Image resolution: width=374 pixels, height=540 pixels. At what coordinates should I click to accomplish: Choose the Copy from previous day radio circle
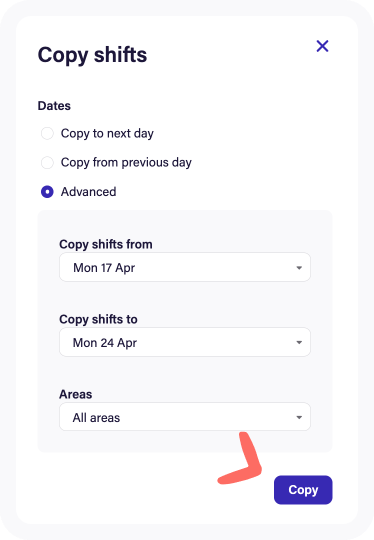(47, 163)
